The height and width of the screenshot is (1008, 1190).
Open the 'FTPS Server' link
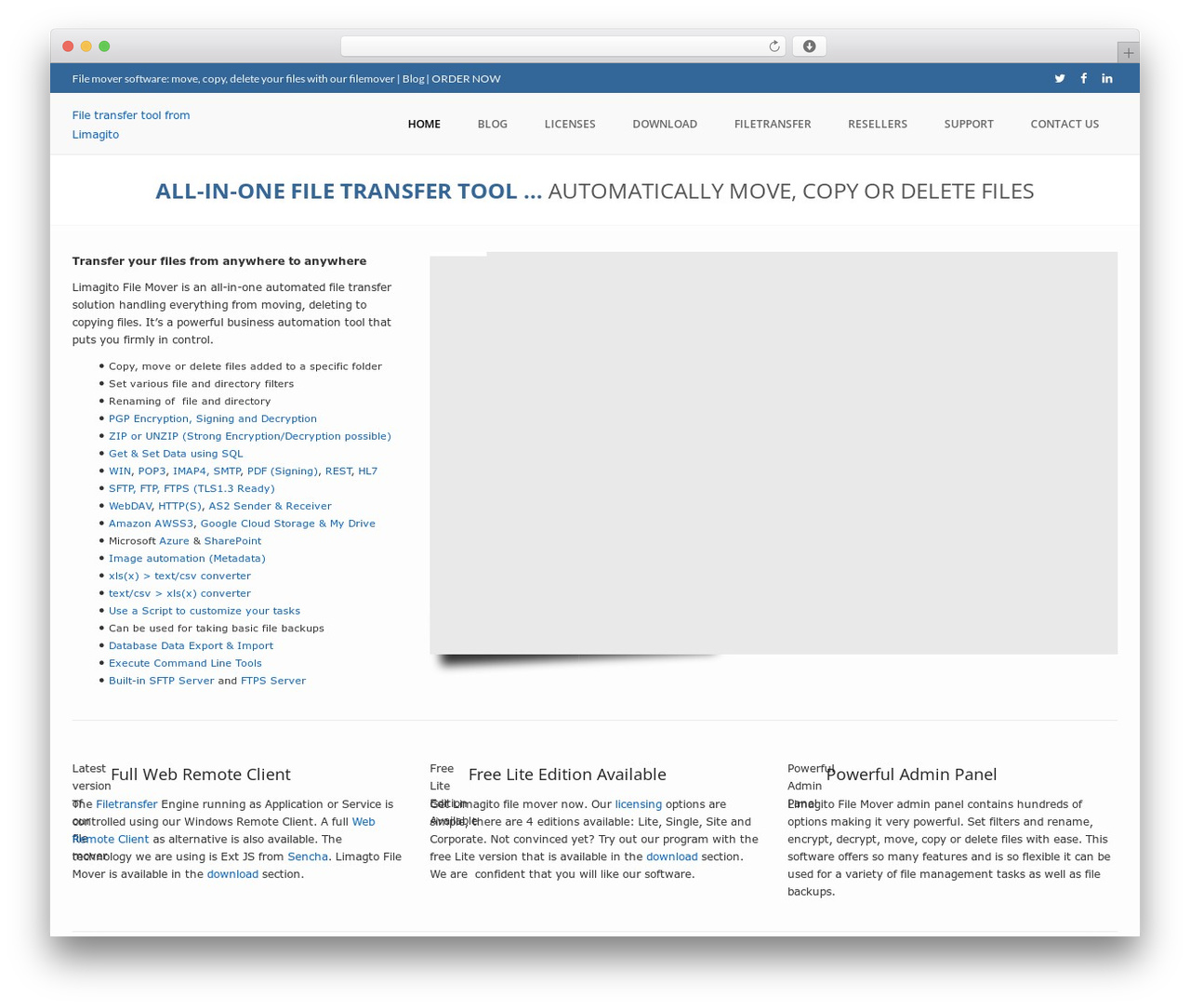click(x=273, y=681)
